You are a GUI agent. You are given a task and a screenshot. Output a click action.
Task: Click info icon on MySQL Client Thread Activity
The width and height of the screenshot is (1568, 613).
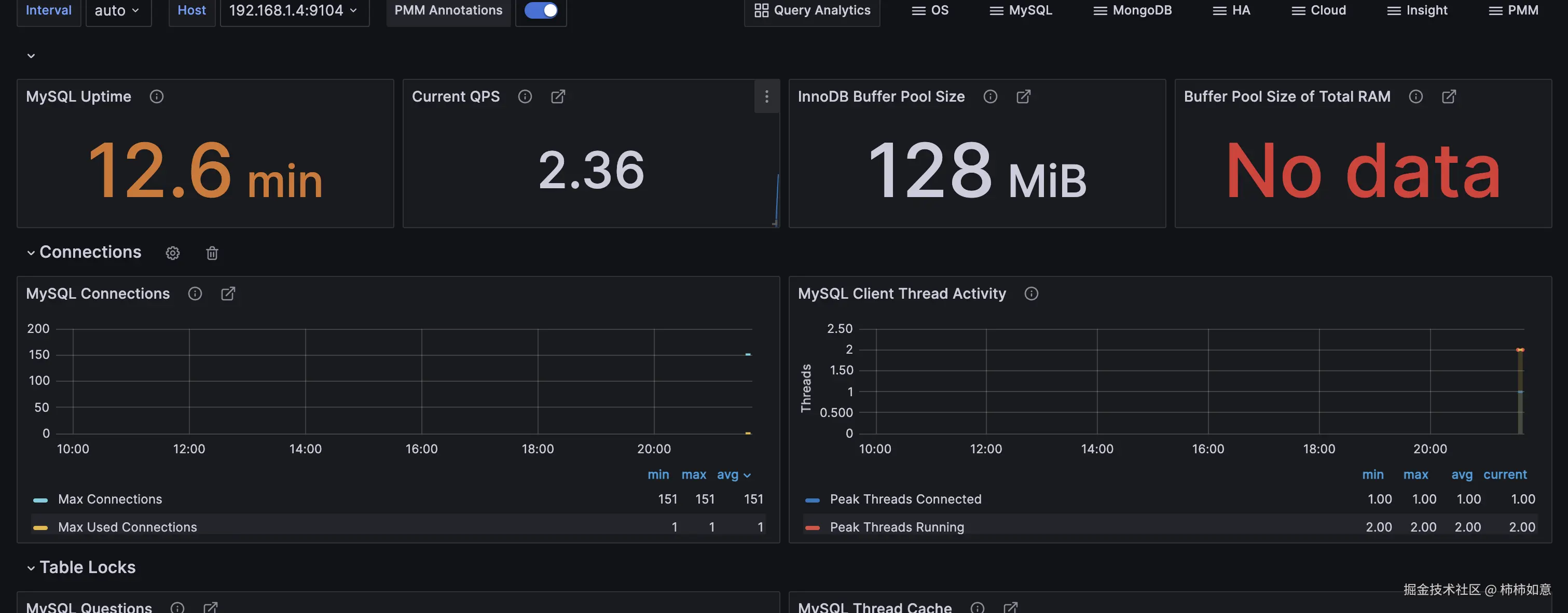tap(1031, 294)
